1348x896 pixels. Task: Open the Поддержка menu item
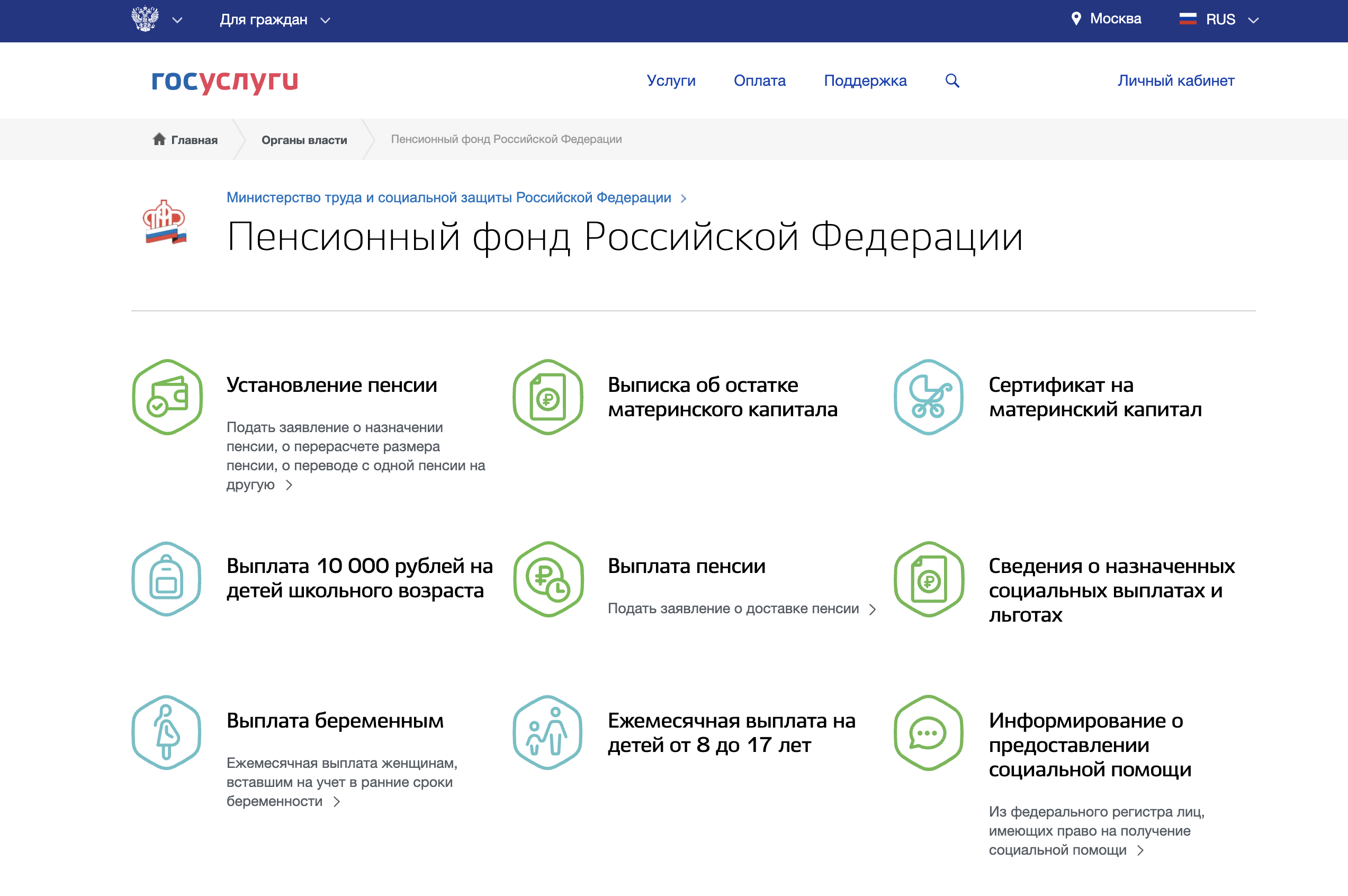(x=865, y=80)
